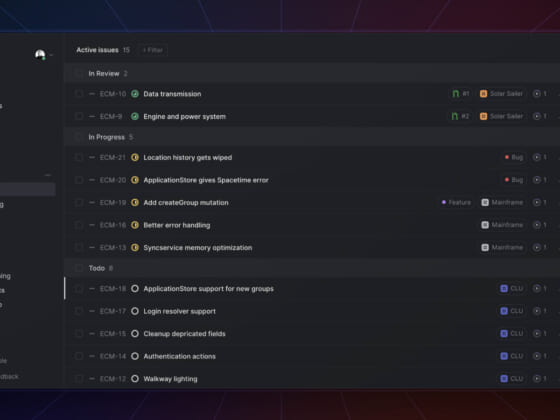560x420 pixels.
Task: Click the Todo status icon on ECM-18
Action: (135, 289)
